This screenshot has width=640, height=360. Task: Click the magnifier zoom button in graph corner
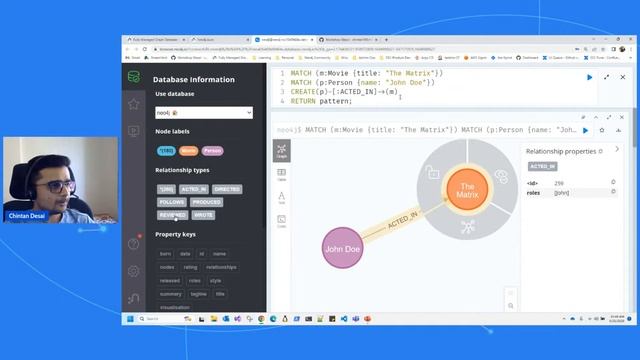(511, 306)
